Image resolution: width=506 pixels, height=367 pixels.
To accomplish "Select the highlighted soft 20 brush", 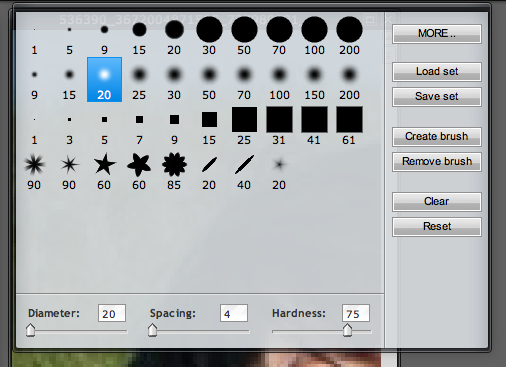I will coord(104,80).
